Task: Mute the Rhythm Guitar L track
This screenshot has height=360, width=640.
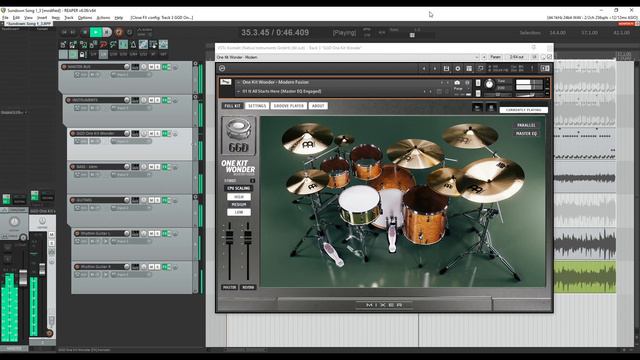Action: [151, 233]
